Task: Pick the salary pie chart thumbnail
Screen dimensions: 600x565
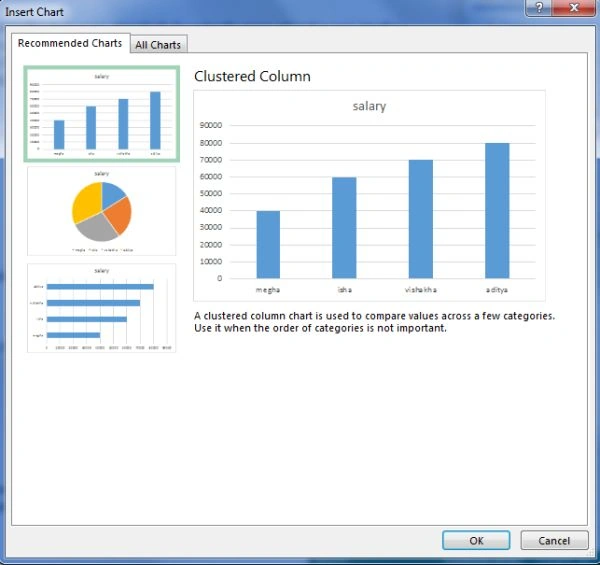Action: pos(101,211)
